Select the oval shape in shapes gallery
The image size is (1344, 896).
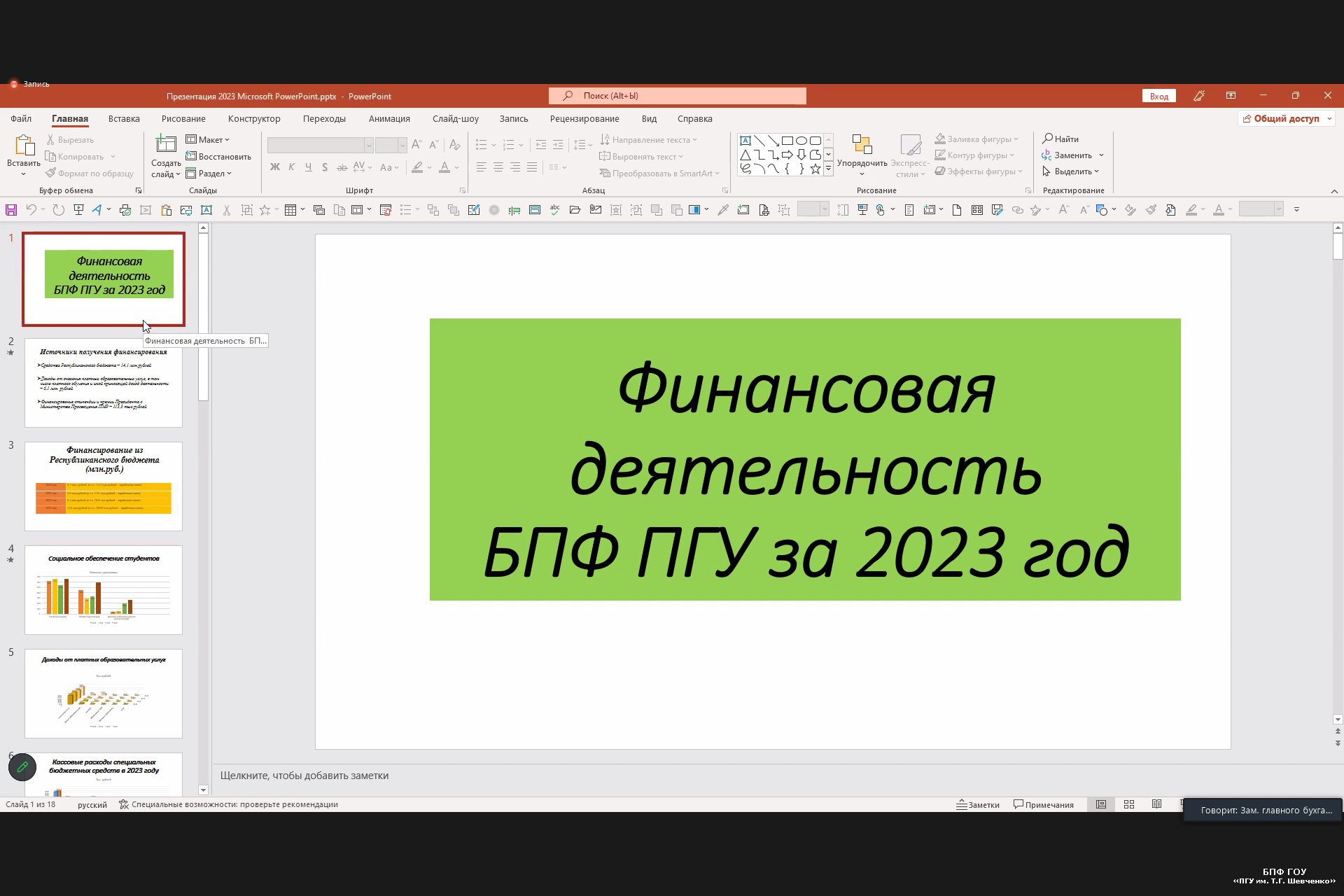tap(801, 141)
